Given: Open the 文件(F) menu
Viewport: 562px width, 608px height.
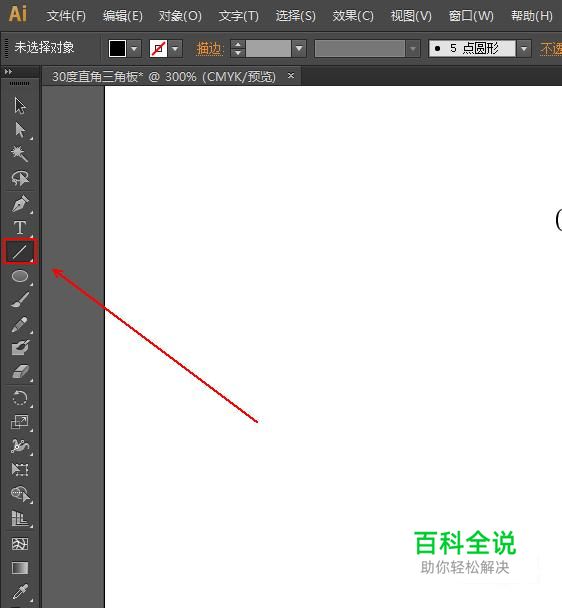Looking at the screenshot, I should [x=66, y=16].
